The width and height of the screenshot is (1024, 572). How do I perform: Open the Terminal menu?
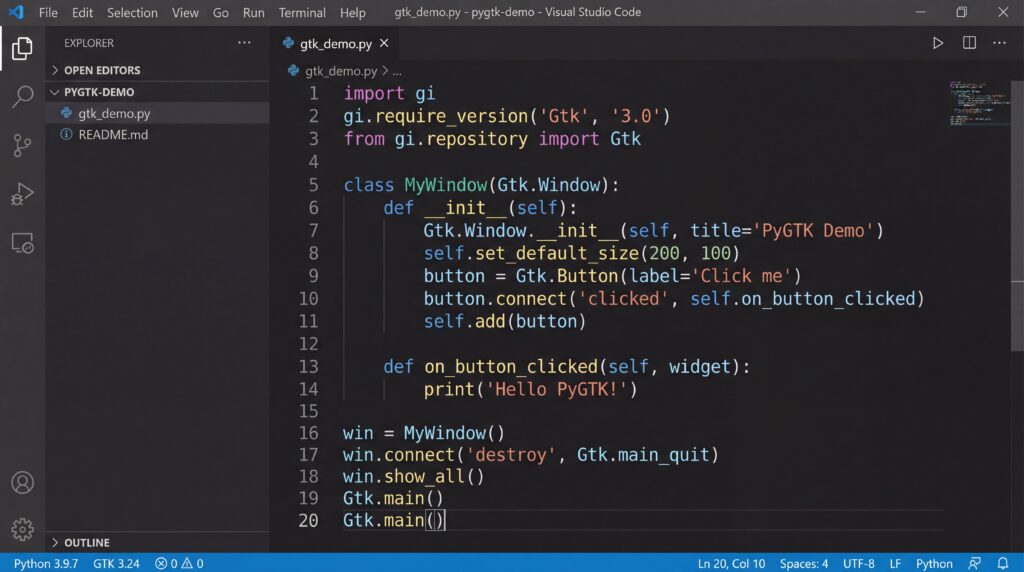[x=302, y=13]
